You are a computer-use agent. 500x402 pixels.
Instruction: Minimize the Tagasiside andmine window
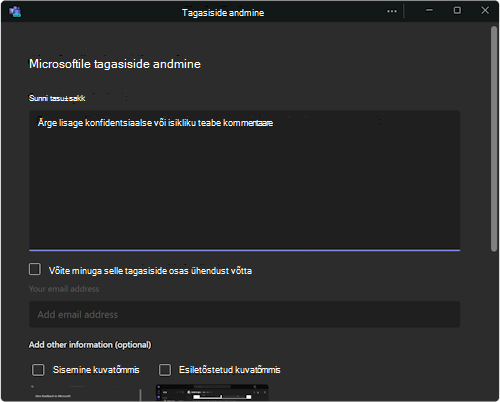429,11
